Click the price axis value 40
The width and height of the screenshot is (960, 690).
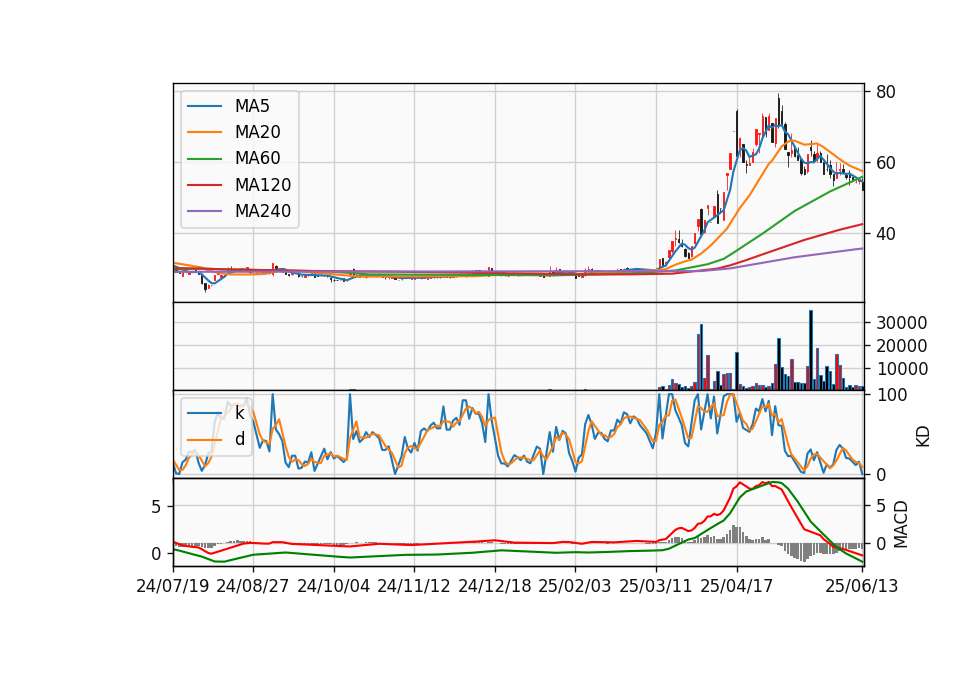(886, 234)
